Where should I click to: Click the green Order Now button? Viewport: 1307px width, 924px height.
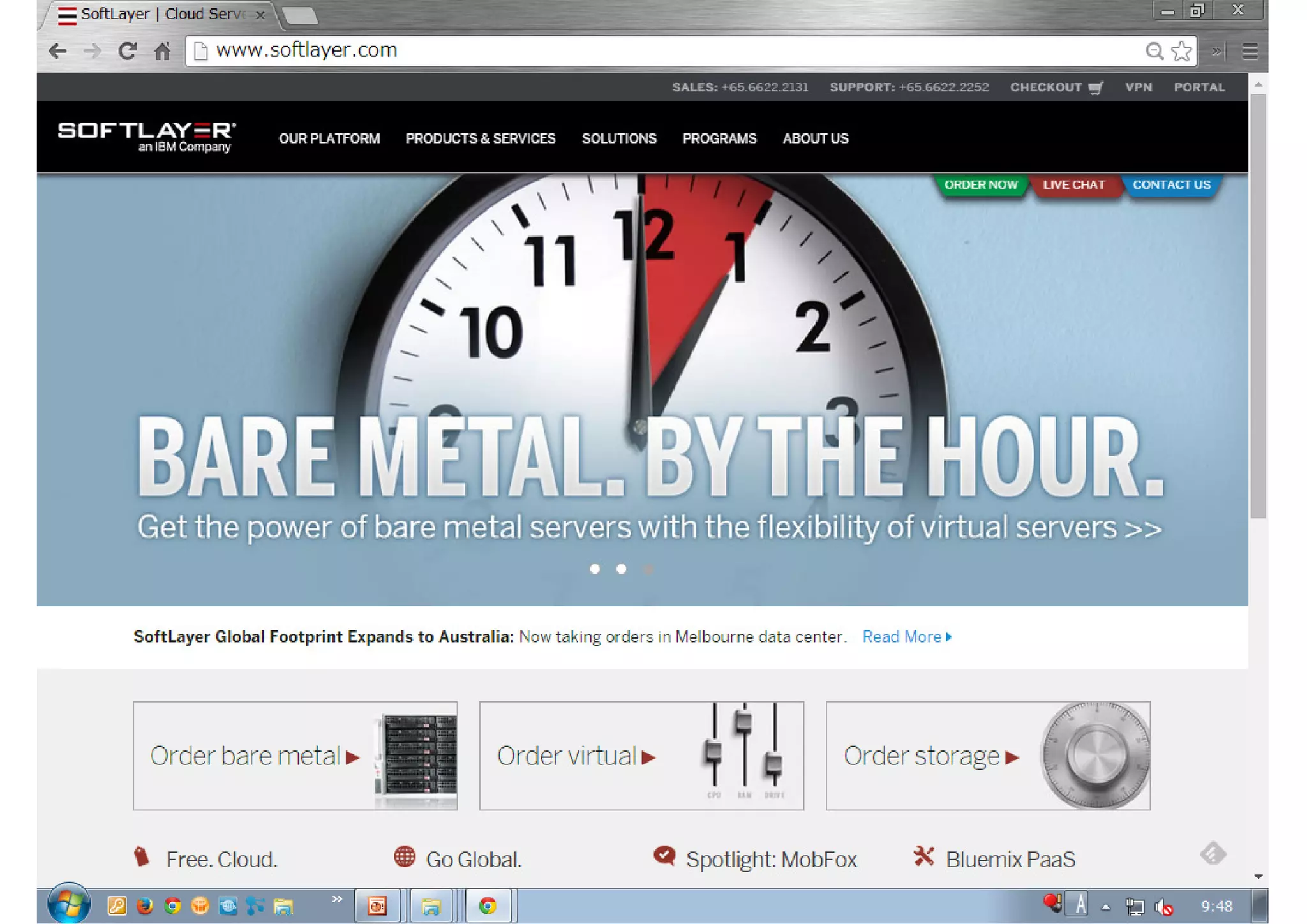(981, 185)
